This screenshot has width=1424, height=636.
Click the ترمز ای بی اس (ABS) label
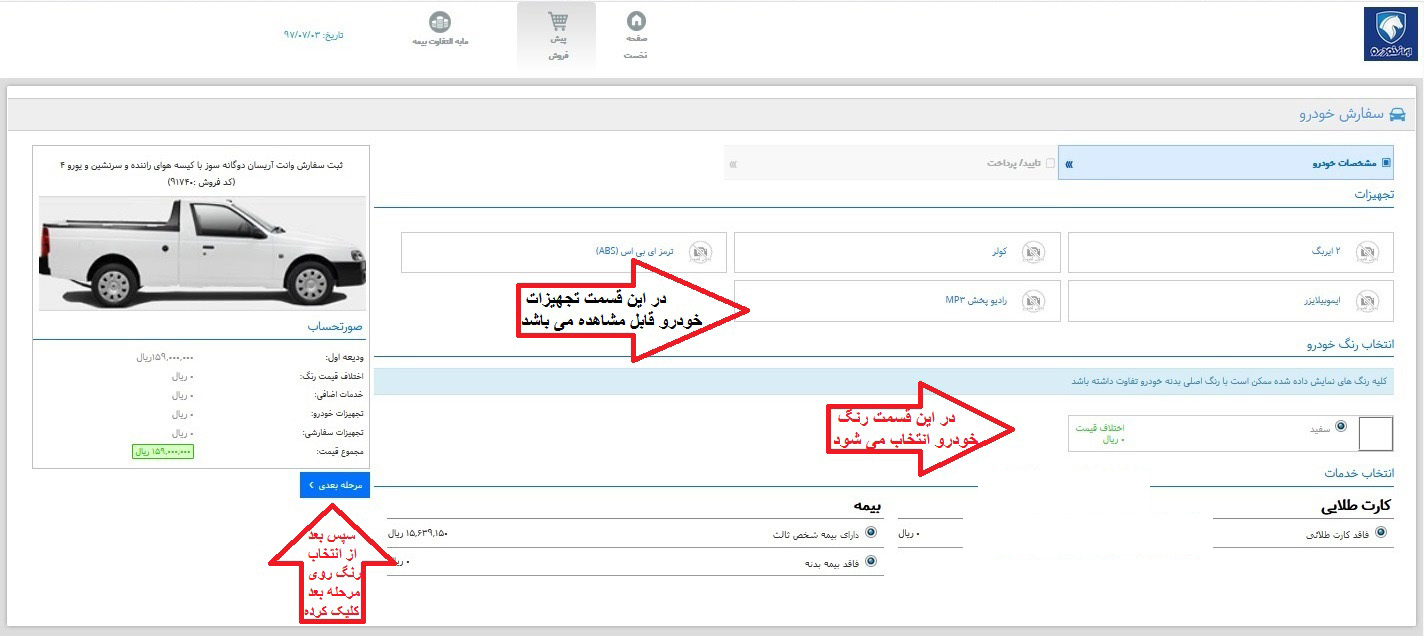[x=634, y=252]
